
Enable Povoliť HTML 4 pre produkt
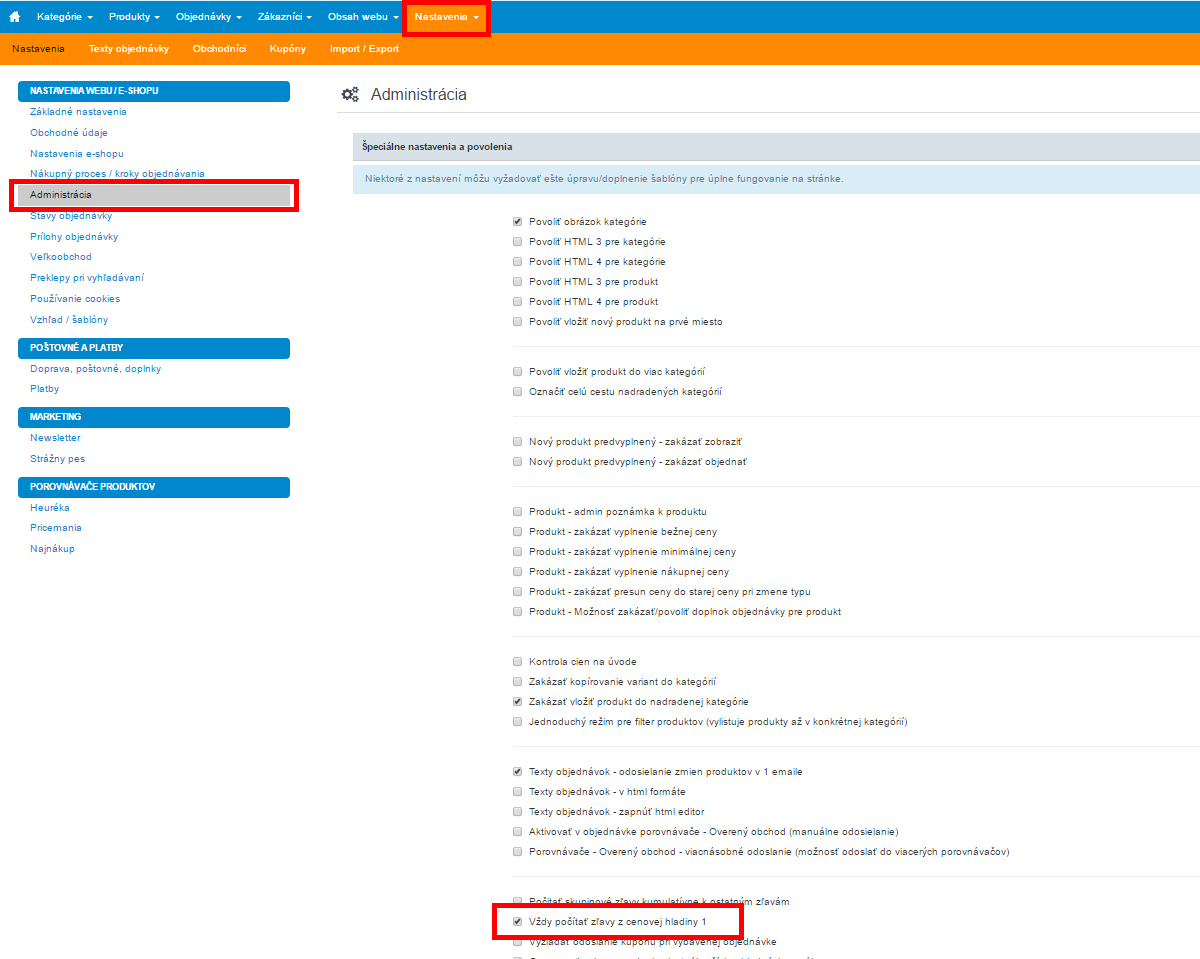click(x=518, y=302)
